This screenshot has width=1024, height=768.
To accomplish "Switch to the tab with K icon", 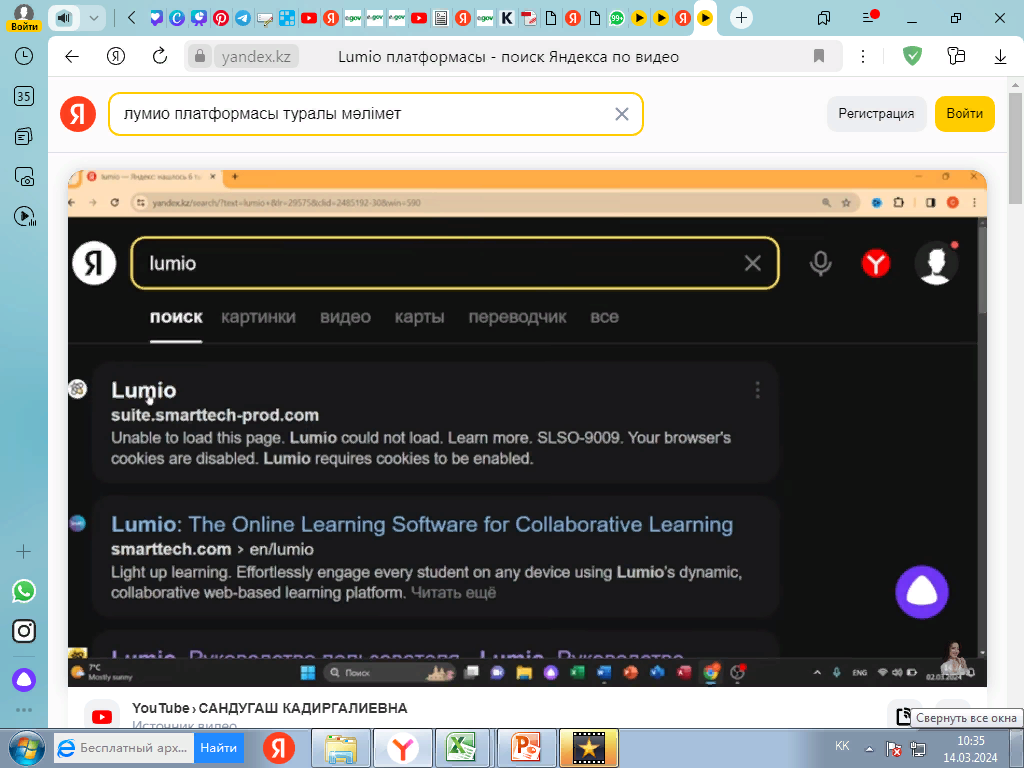I will [507, 18].
